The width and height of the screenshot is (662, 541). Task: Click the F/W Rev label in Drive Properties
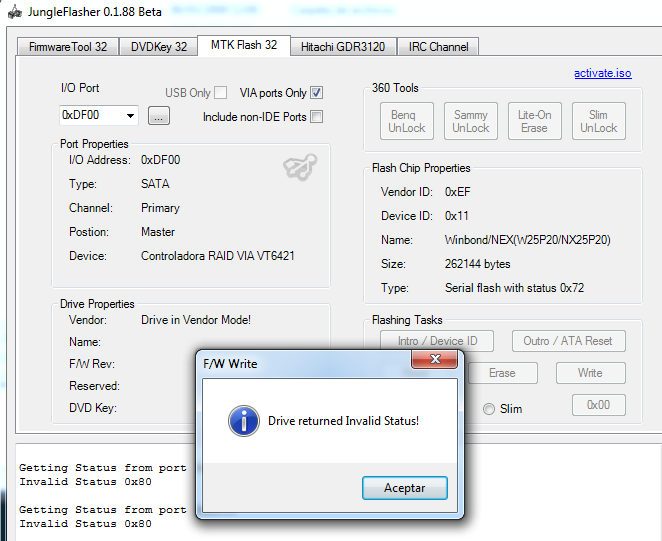click(92, 364)
